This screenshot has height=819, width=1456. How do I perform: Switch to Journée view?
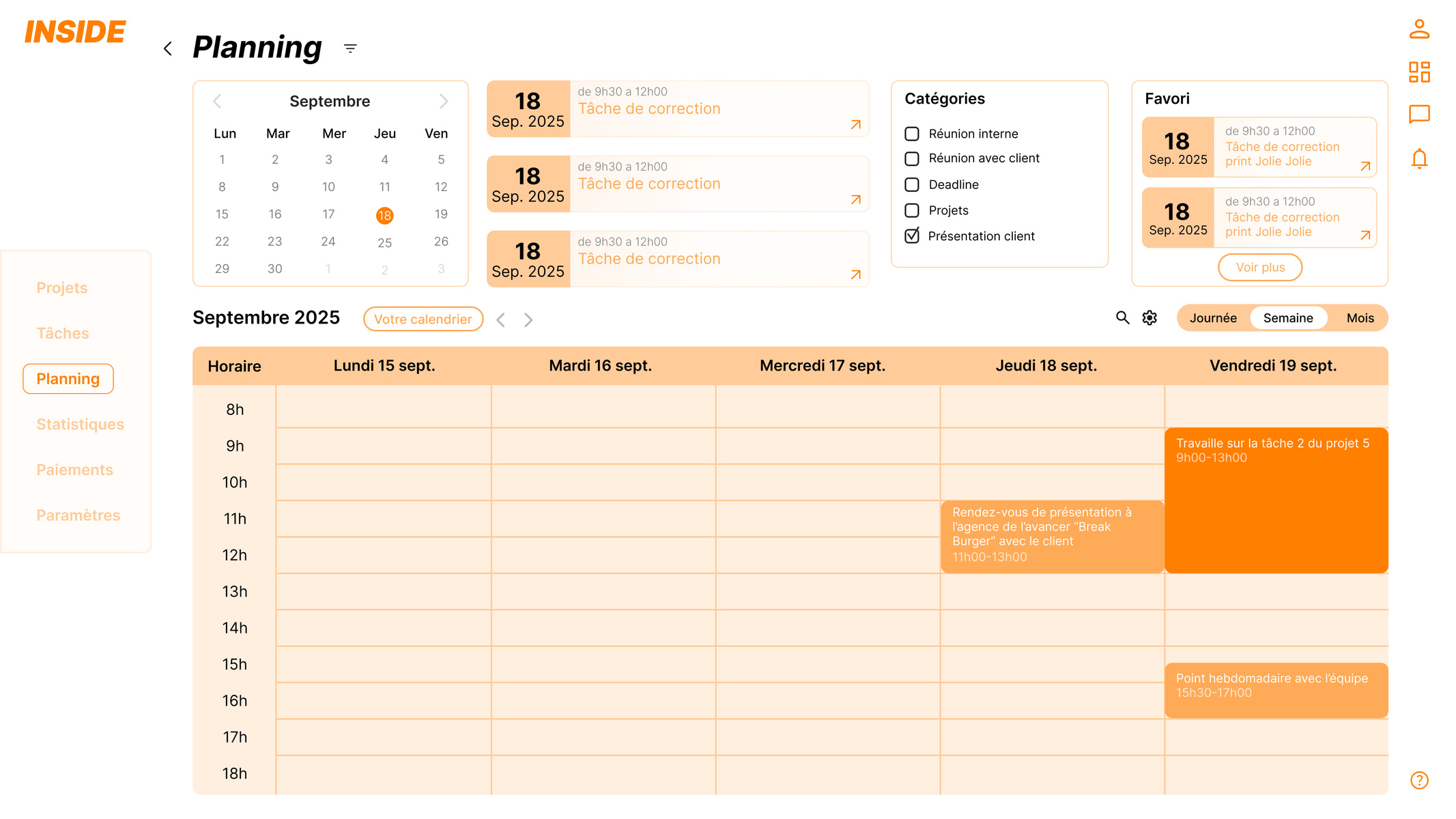pos(1213,318)
